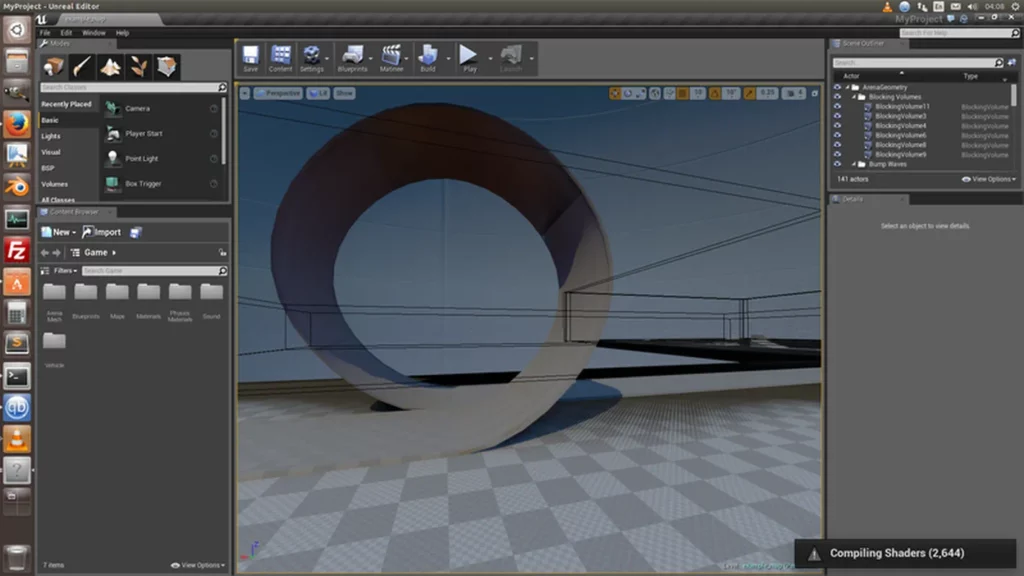Click the Save toolbar icon
Viewport: 1024px width, 576px height.
pyautogui.click(x=250, y=56)
